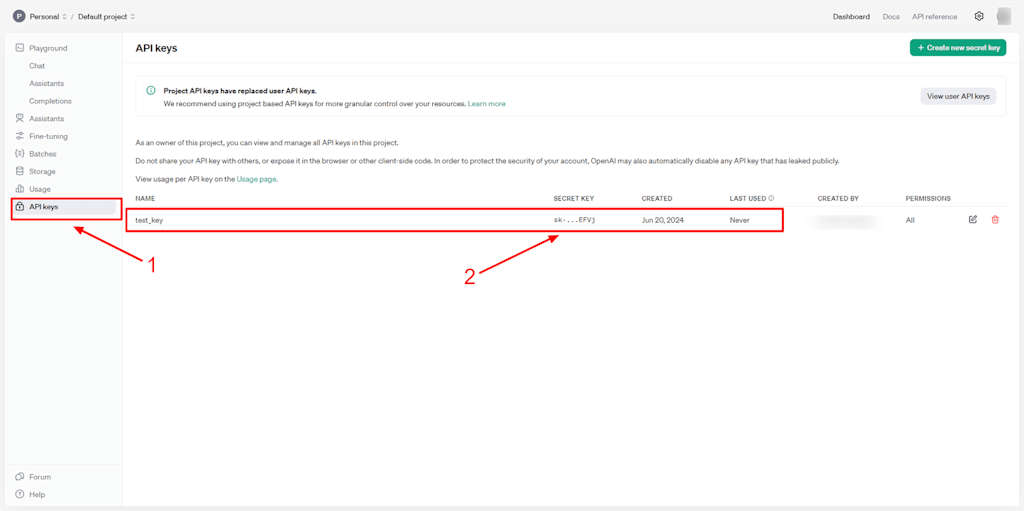Viewport: 1024px width, 511px height.
Task: Open the API reference tab
Action: coord(935,17)
